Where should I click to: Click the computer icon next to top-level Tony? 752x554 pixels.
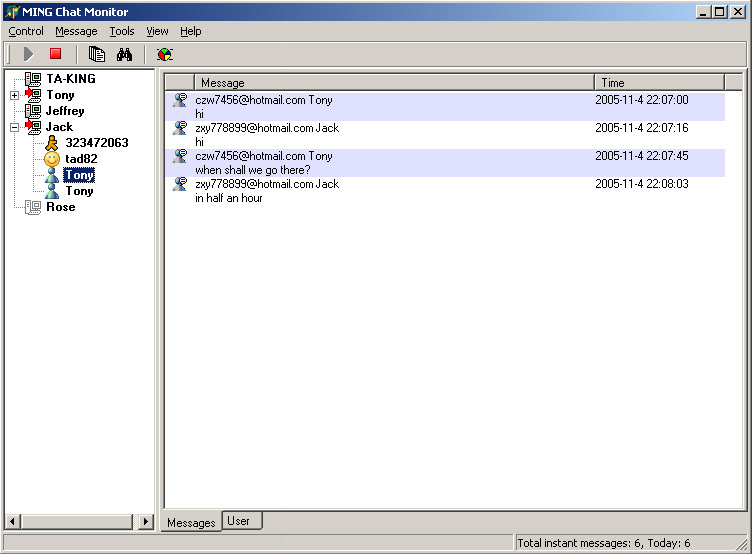click(x=33, y=95)
